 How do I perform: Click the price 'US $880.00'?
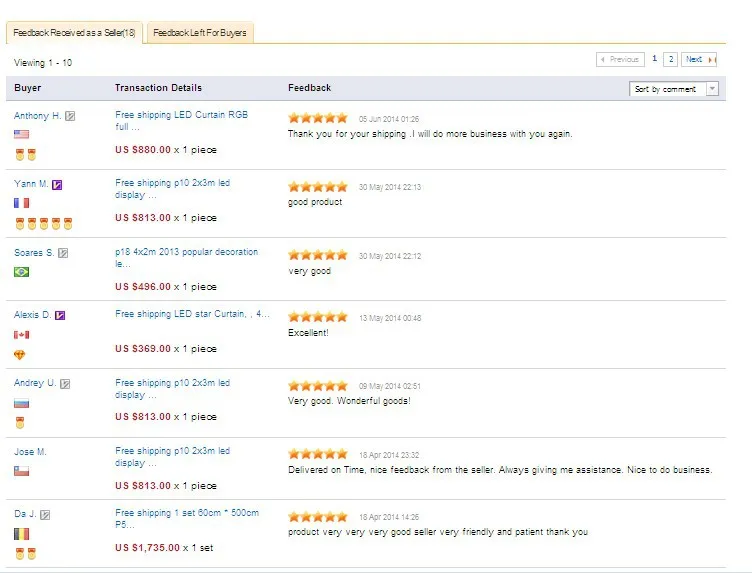(x=143, y=150)
